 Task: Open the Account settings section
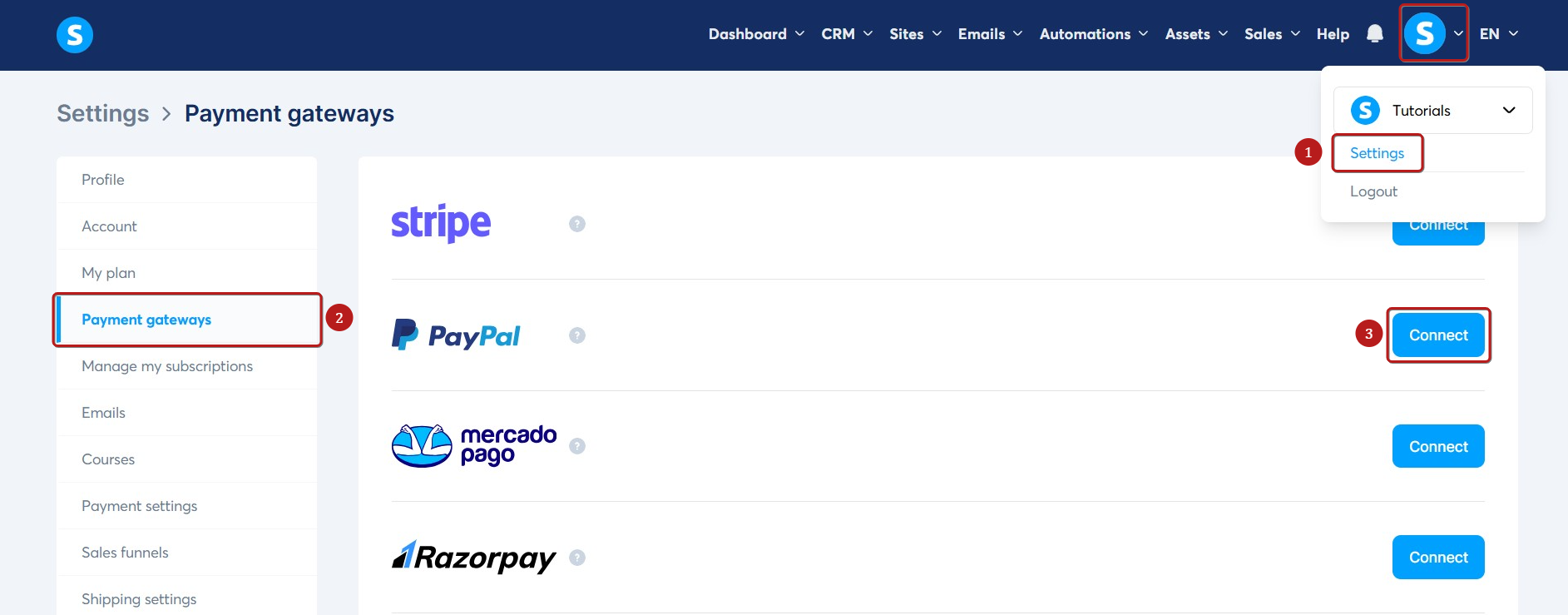pos(187,226)
